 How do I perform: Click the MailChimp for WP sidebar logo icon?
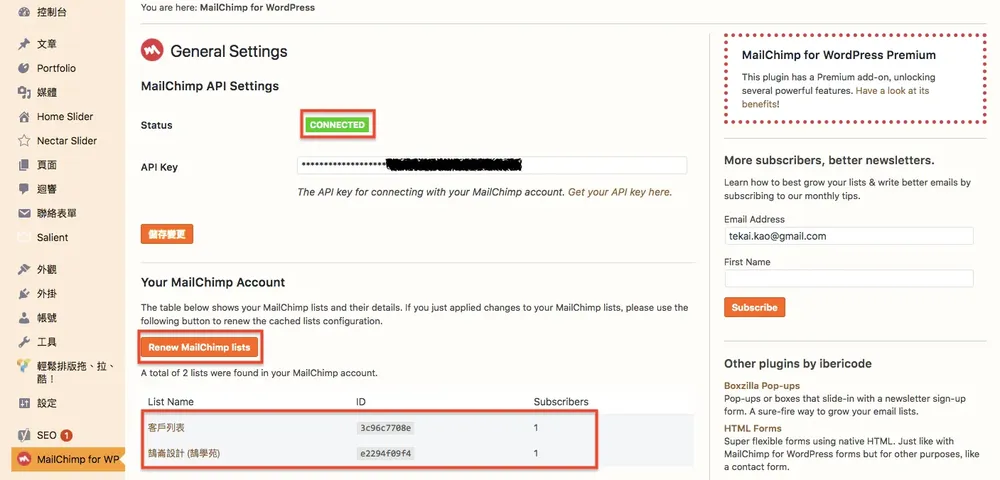24,459
